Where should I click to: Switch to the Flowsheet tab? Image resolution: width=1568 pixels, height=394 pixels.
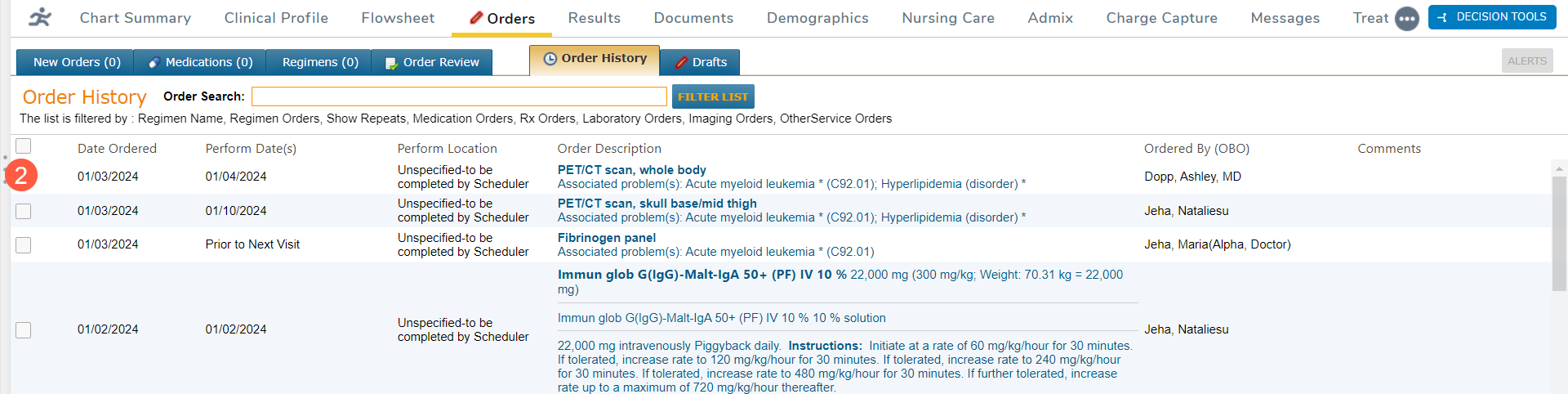click(398, 18)
